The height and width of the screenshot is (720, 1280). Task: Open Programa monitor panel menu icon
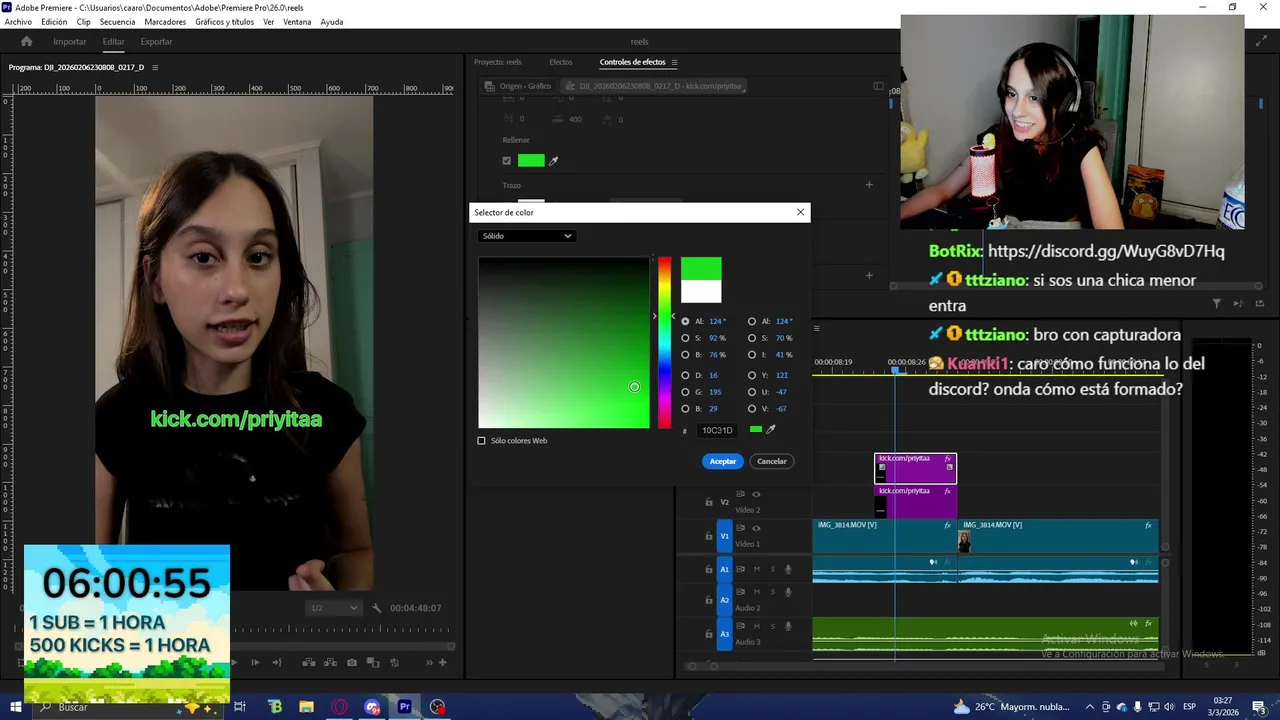coord(154,67)
